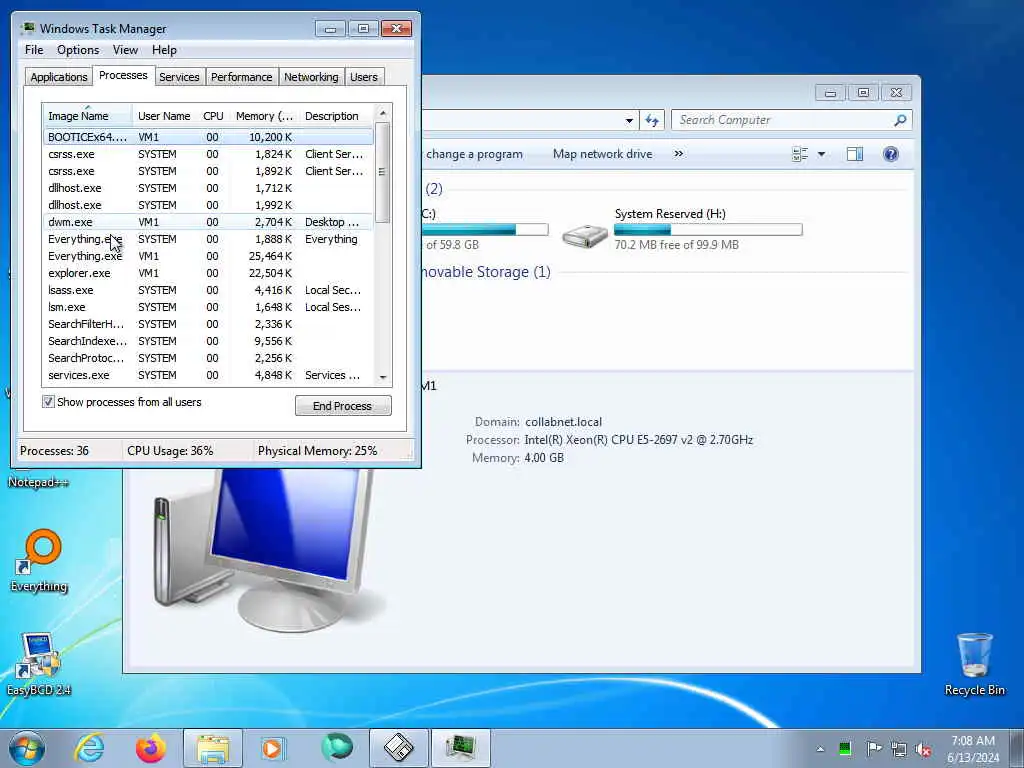Open the Options menu in Task Manager
This screenshot has height=768, width=1024.
pos(78,50)
